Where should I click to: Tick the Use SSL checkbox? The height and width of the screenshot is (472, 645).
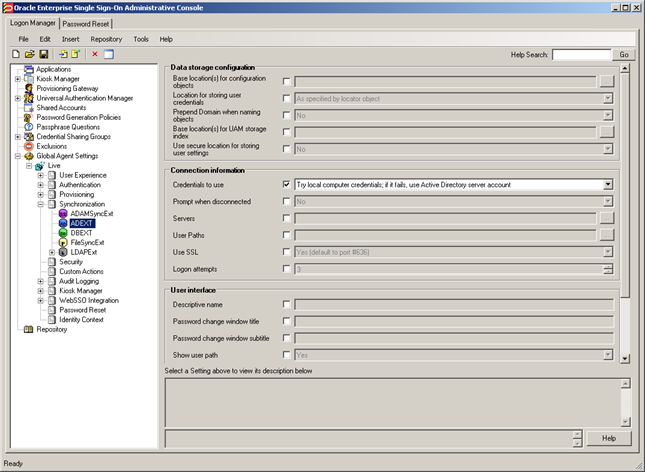[x=287, y=252]
